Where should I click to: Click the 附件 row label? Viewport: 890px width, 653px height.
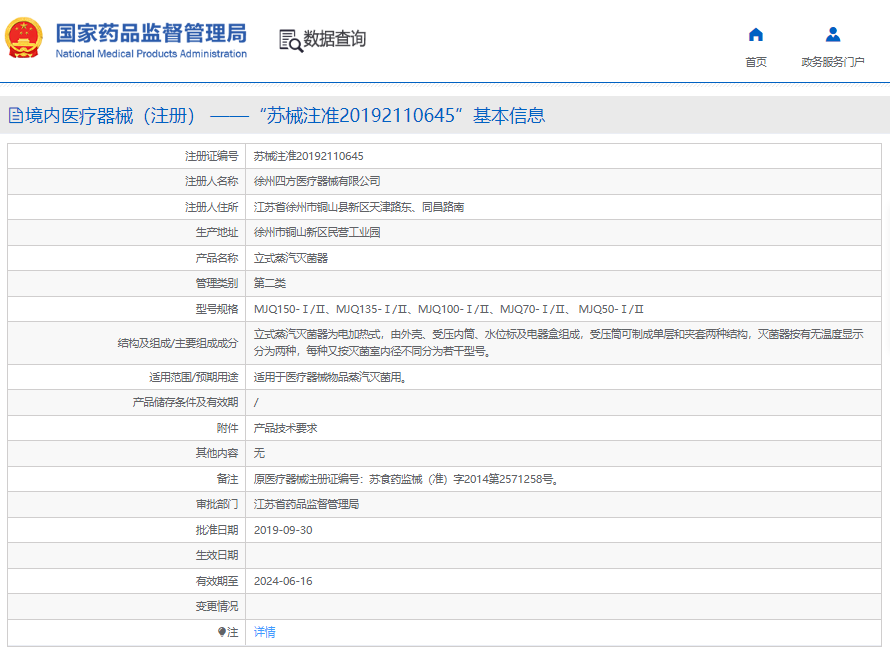point(228,428)
